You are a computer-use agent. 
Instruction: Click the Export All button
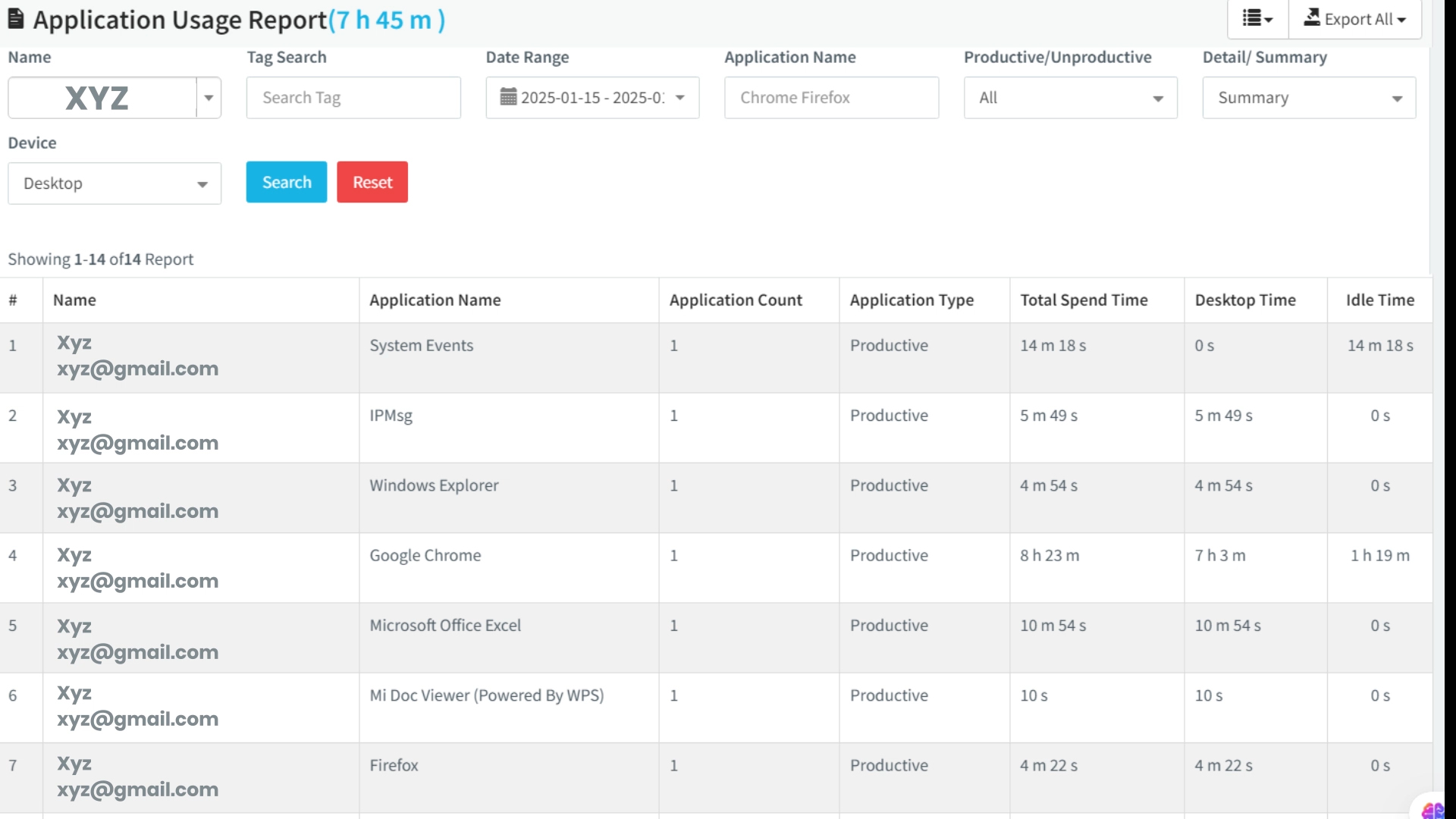(x=1354, y=19)
